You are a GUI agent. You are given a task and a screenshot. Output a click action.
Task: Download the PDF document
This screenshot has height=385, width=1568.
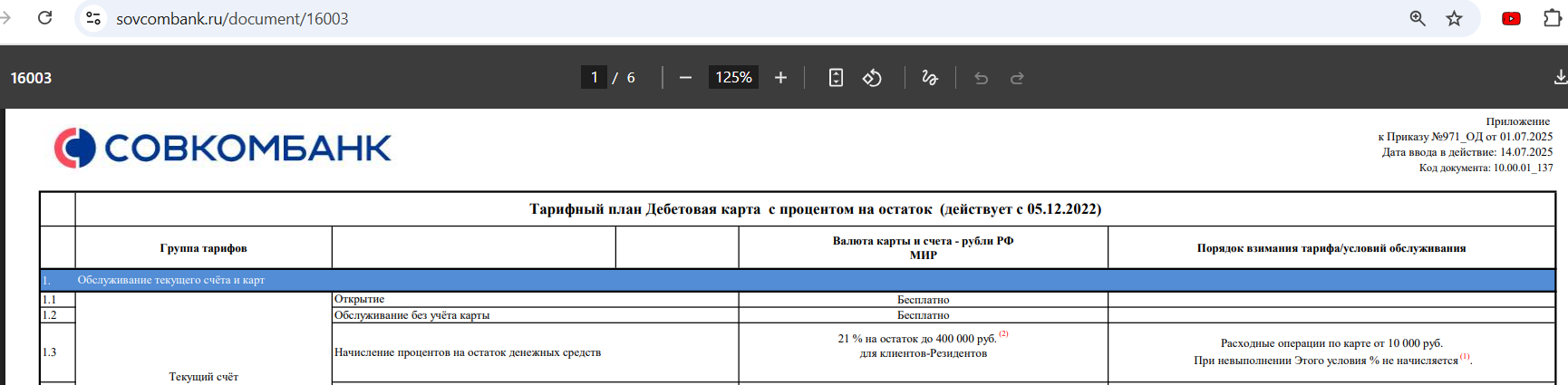[x=1560, y=78]
